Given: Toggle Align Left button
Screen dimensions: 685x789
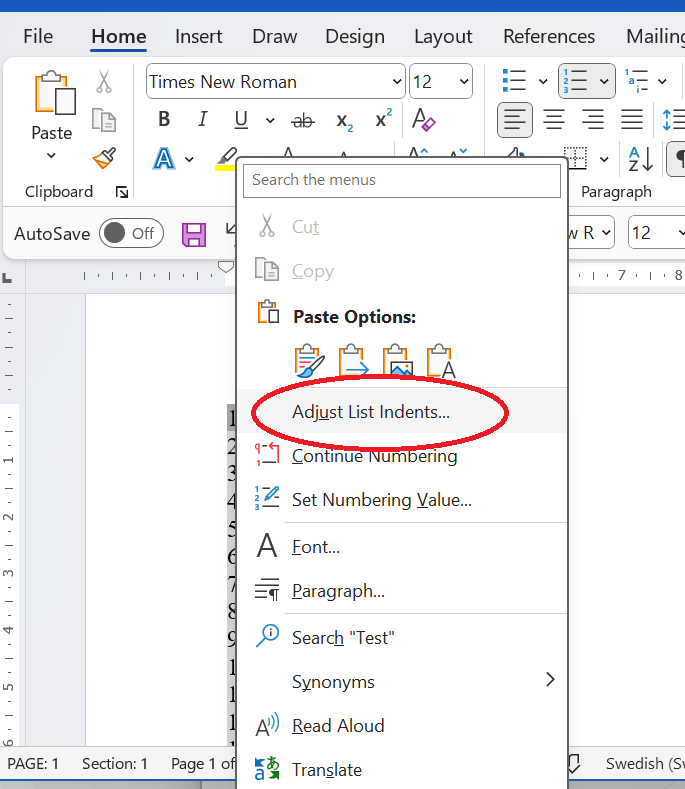Looking at the screenshot, I should 515,120.
